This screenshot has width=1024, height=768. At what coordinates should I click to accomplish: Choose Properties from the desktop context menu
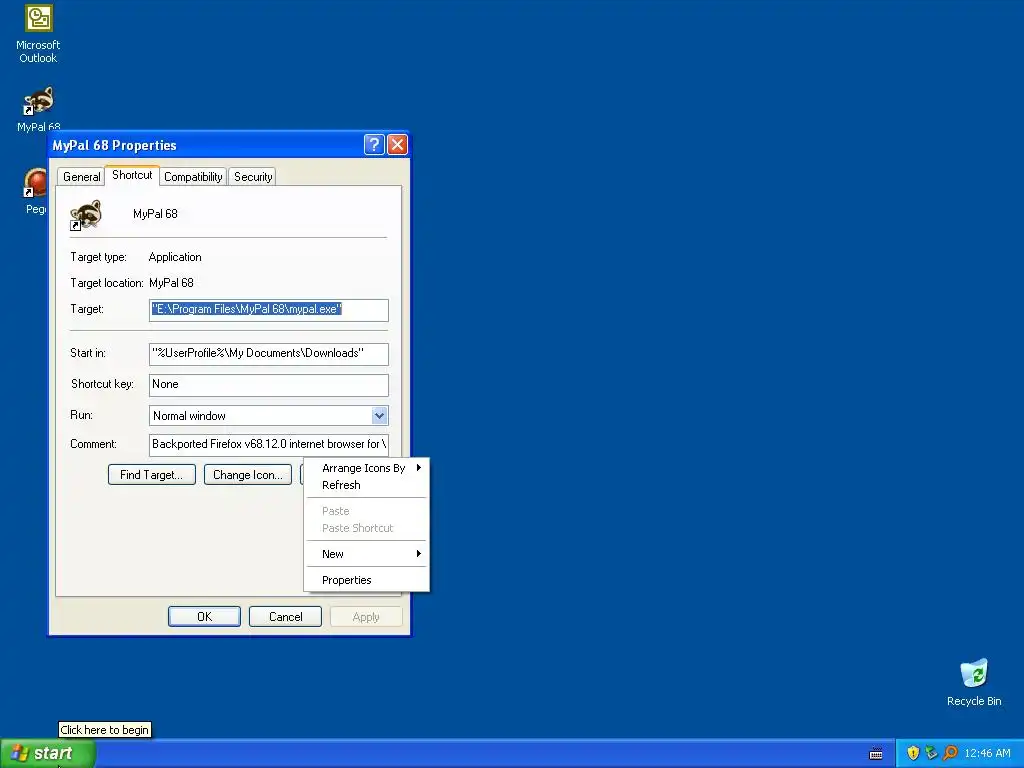pyautogui.click(x=366, y=580)
